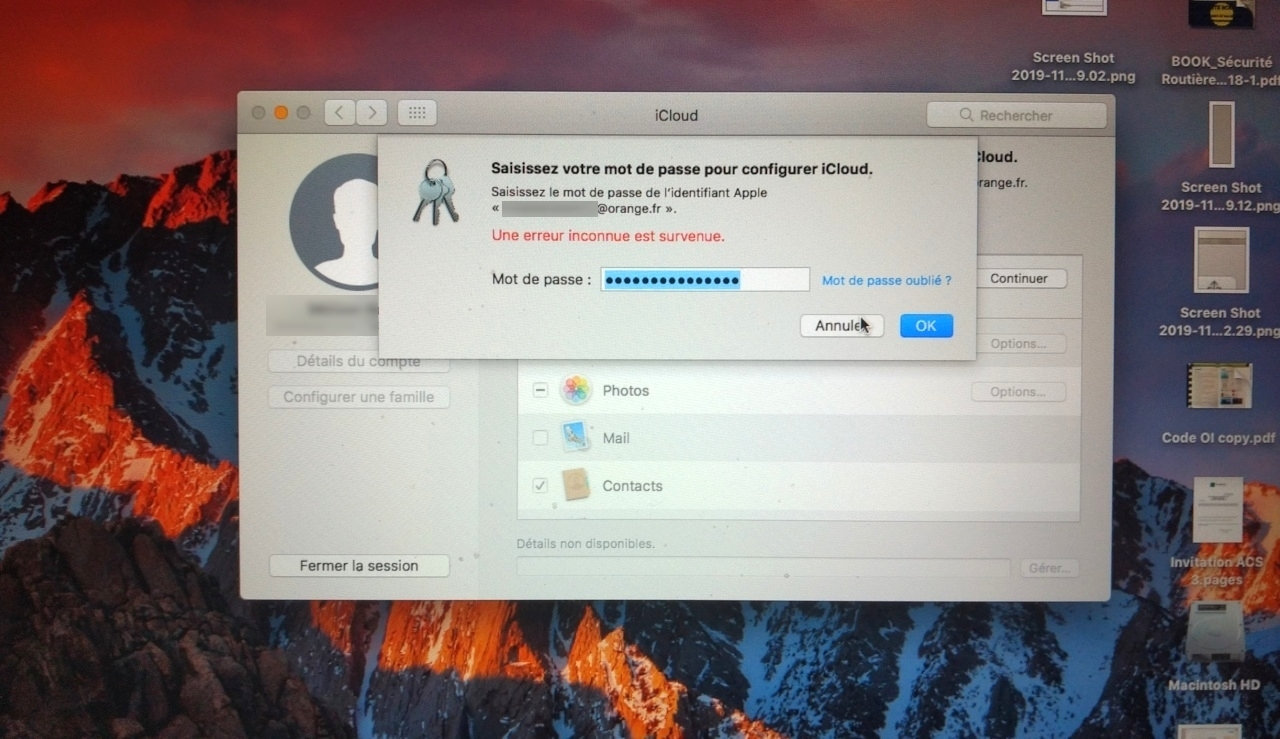
Task: Open the 'Mot de passe oublié ?' link
Action: [x=886, y=281]
